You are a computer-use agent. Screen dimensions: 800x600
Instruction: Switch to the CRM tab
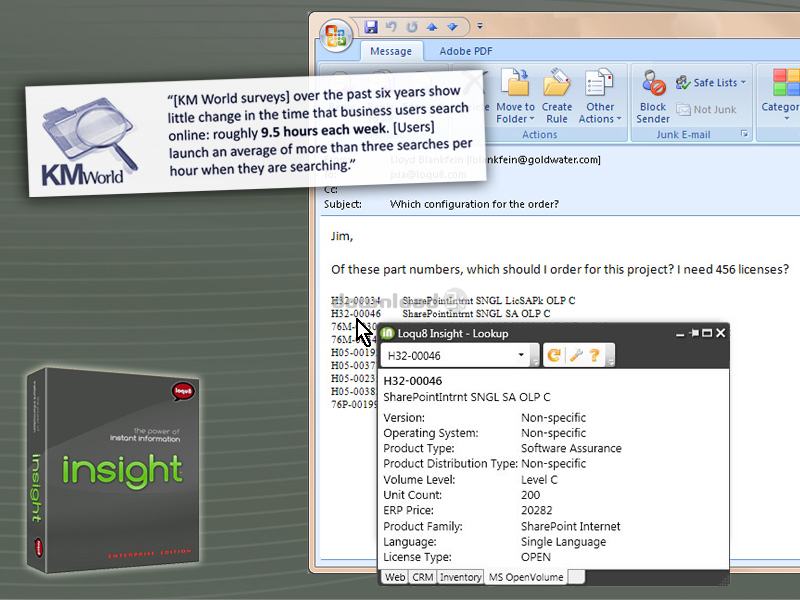tap(422, 577)
